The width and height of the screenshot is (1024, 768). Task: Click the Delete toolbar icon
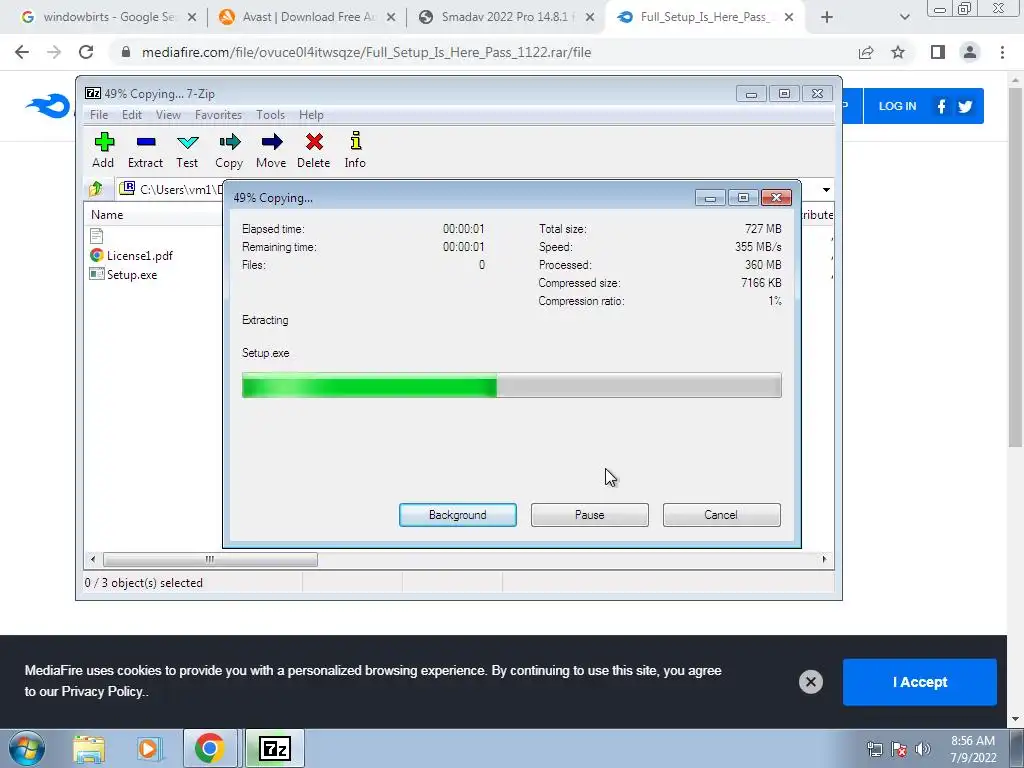313,150
